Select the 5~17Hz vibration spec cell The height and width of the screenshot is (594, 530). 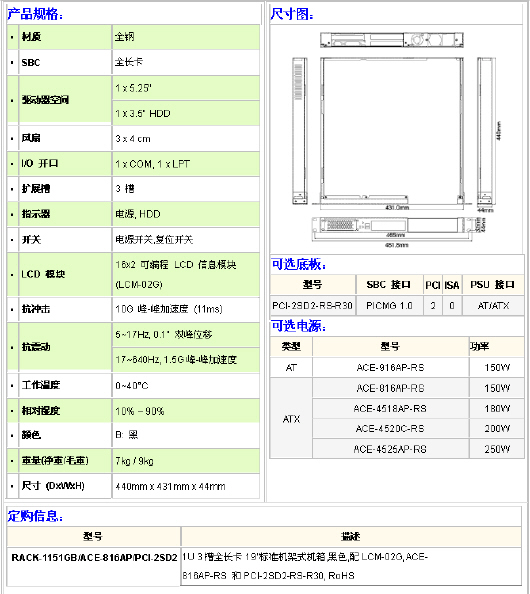[186, 335]
